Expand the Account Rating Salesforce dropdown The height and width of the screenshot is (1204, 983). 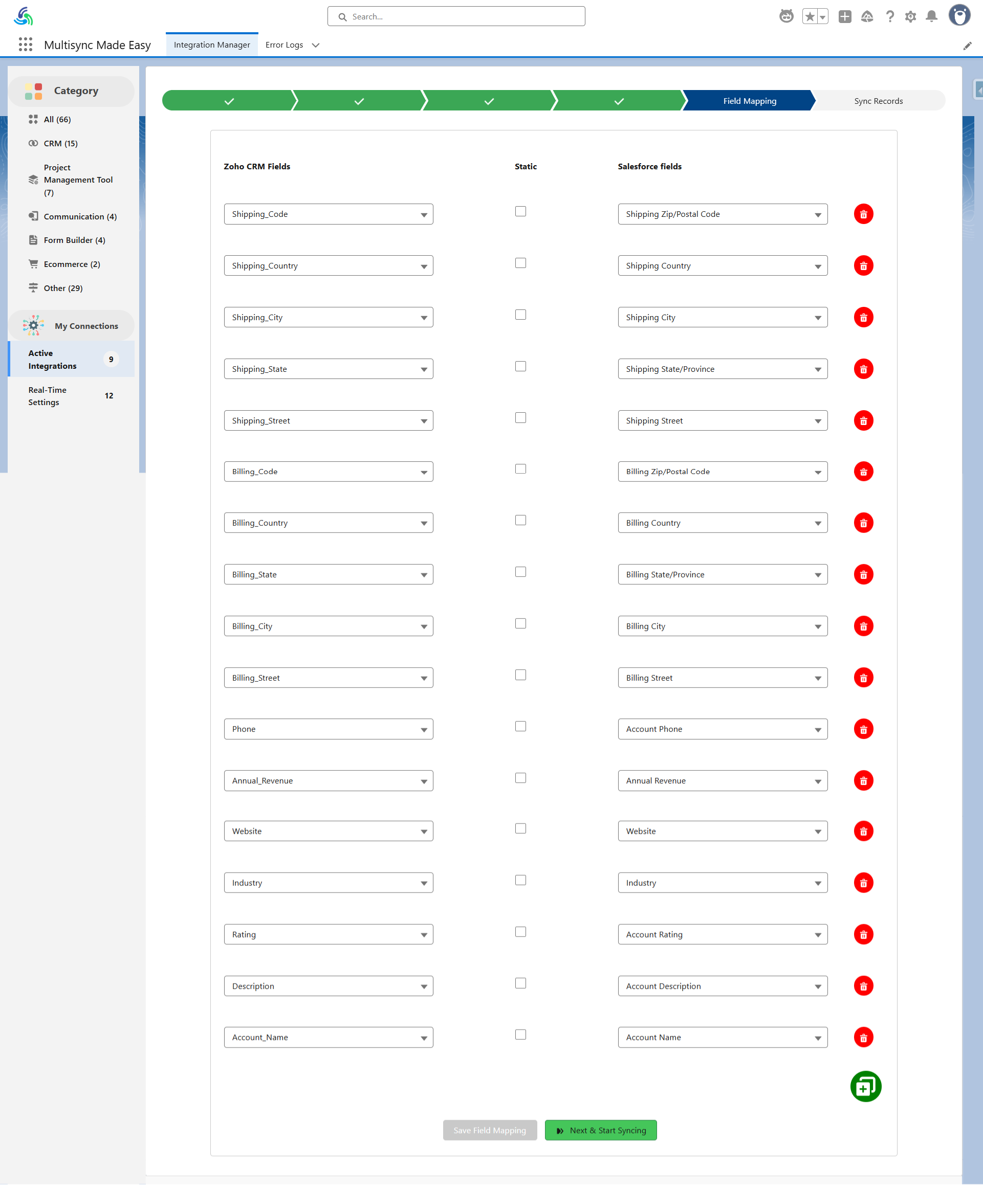[x=722, y=934]
